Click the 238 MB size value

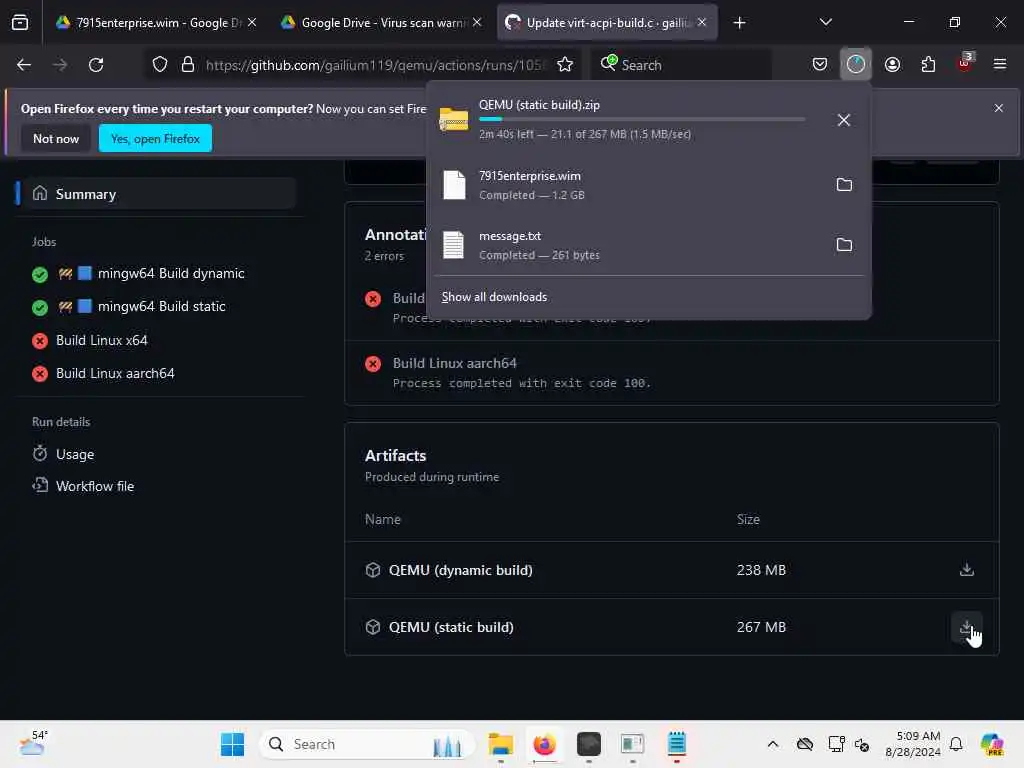pyautogui.click(x=761, y=570)
